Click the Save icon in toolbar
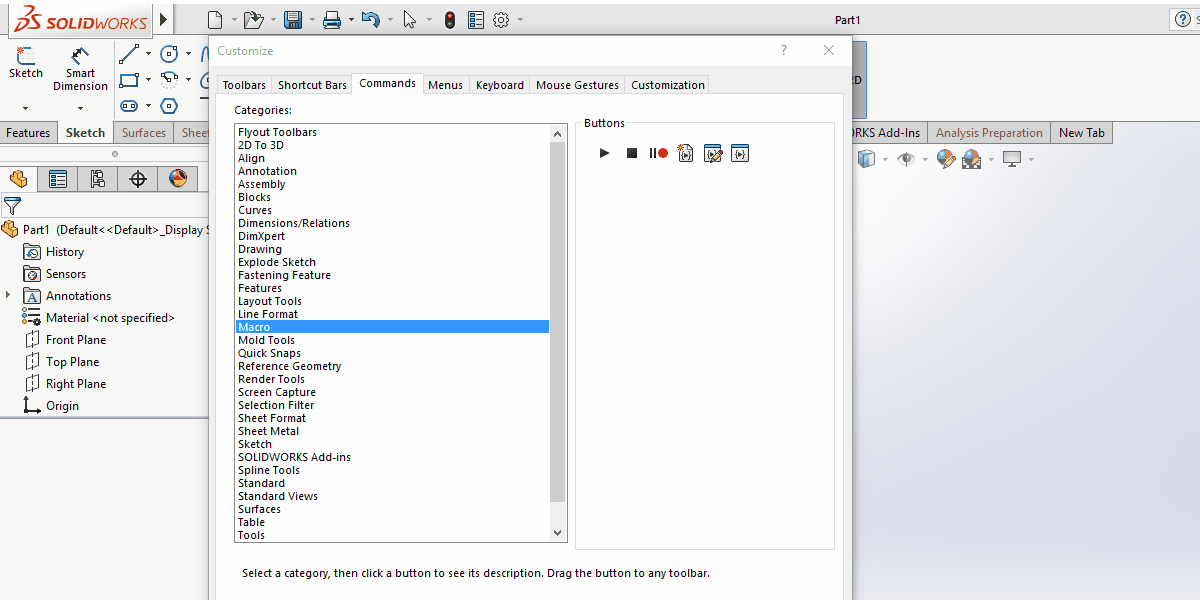The height and width of the screenshot is (600, 1200). click(x=293, y=20)
